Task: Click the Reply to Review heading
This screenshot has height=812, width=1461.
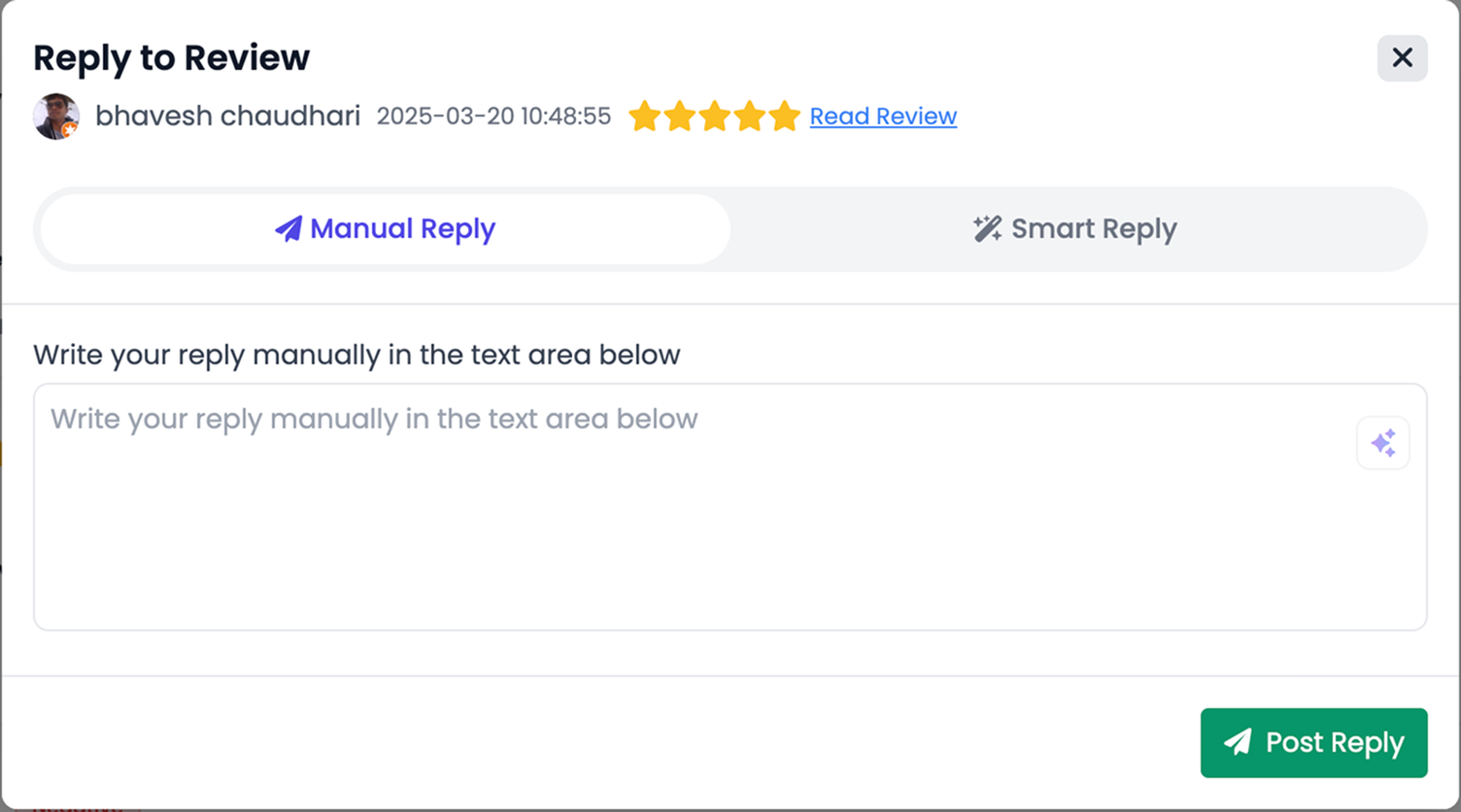Action: click(x=171, y=58)
